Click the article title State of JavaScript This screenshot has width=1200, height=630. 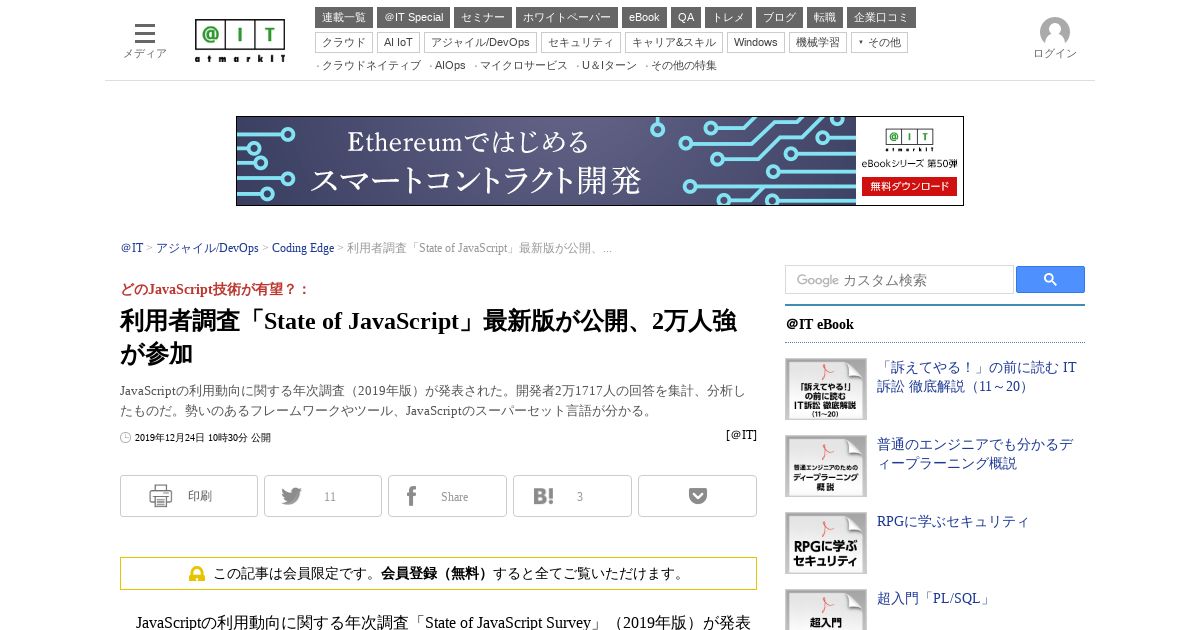428,337
